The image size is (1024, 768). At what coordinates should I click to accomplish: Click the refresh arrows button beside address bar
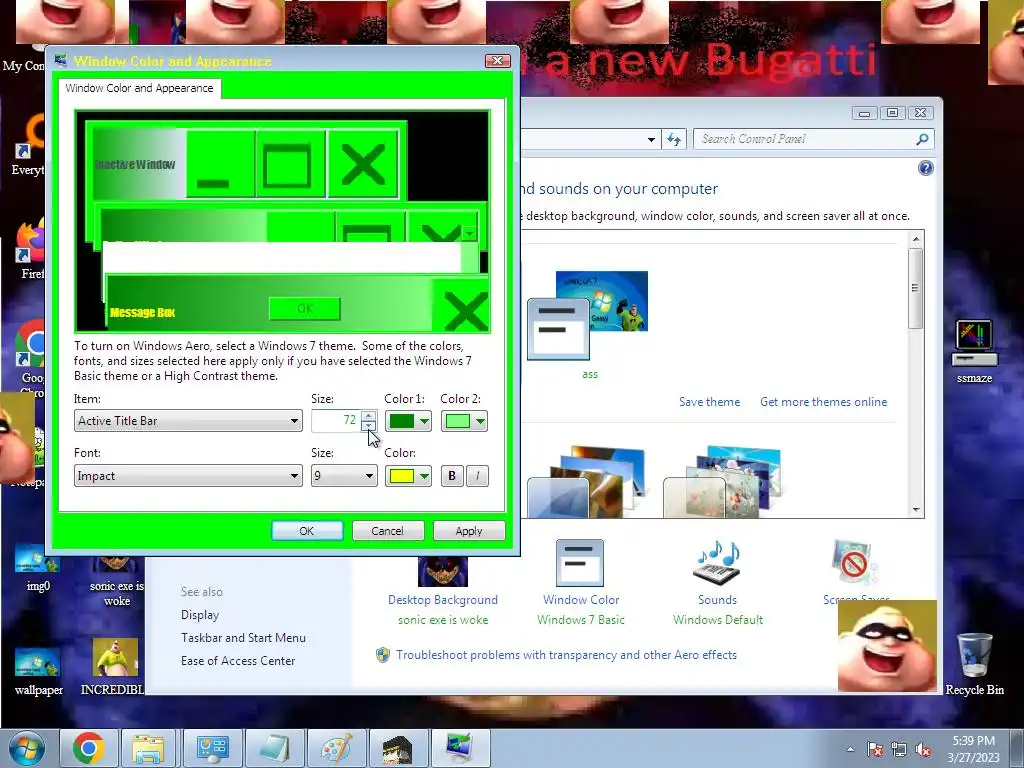(x=674, y=139)
